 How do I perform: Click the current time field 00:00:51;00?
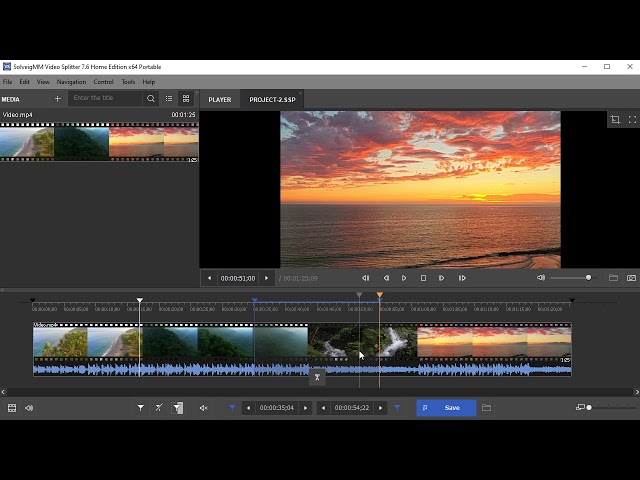coord(238,278)
